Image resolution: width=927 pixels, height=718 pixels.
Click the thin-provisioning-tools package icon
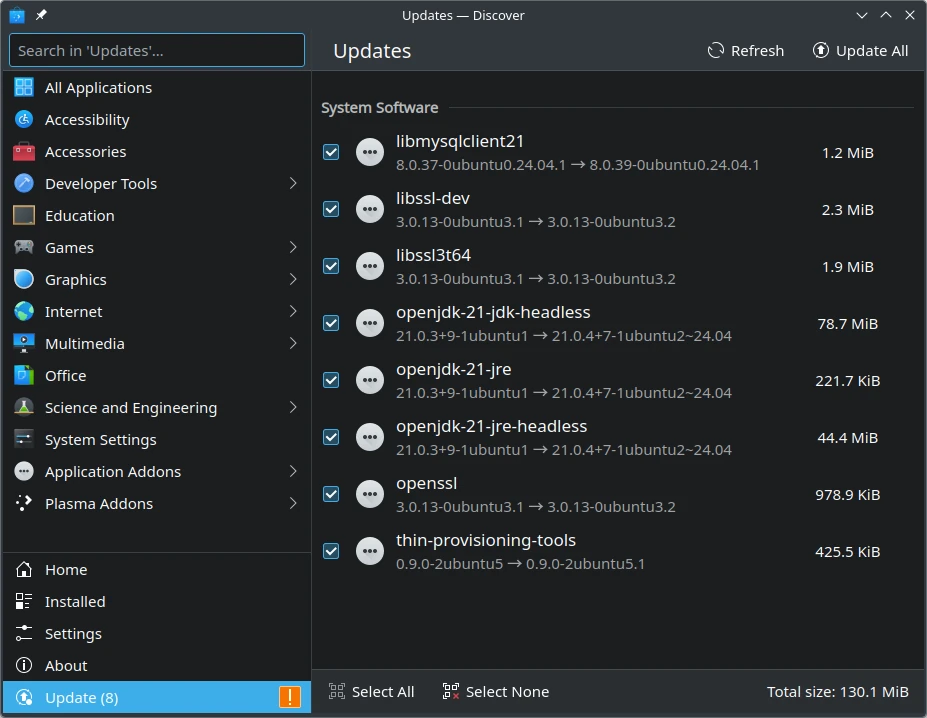click(x=370, y=551)
